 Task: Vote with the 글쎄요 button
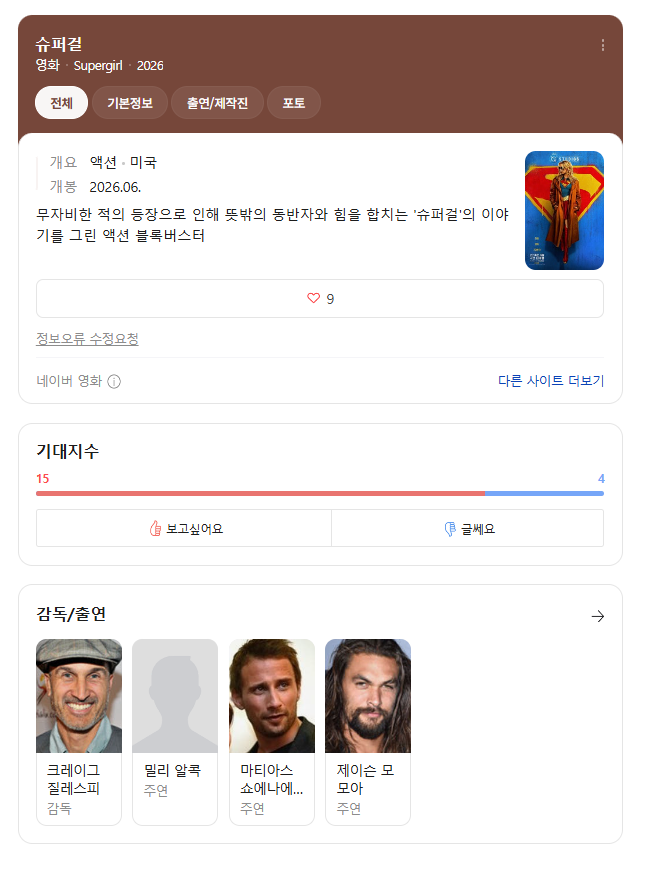click(x=467, y=528)
